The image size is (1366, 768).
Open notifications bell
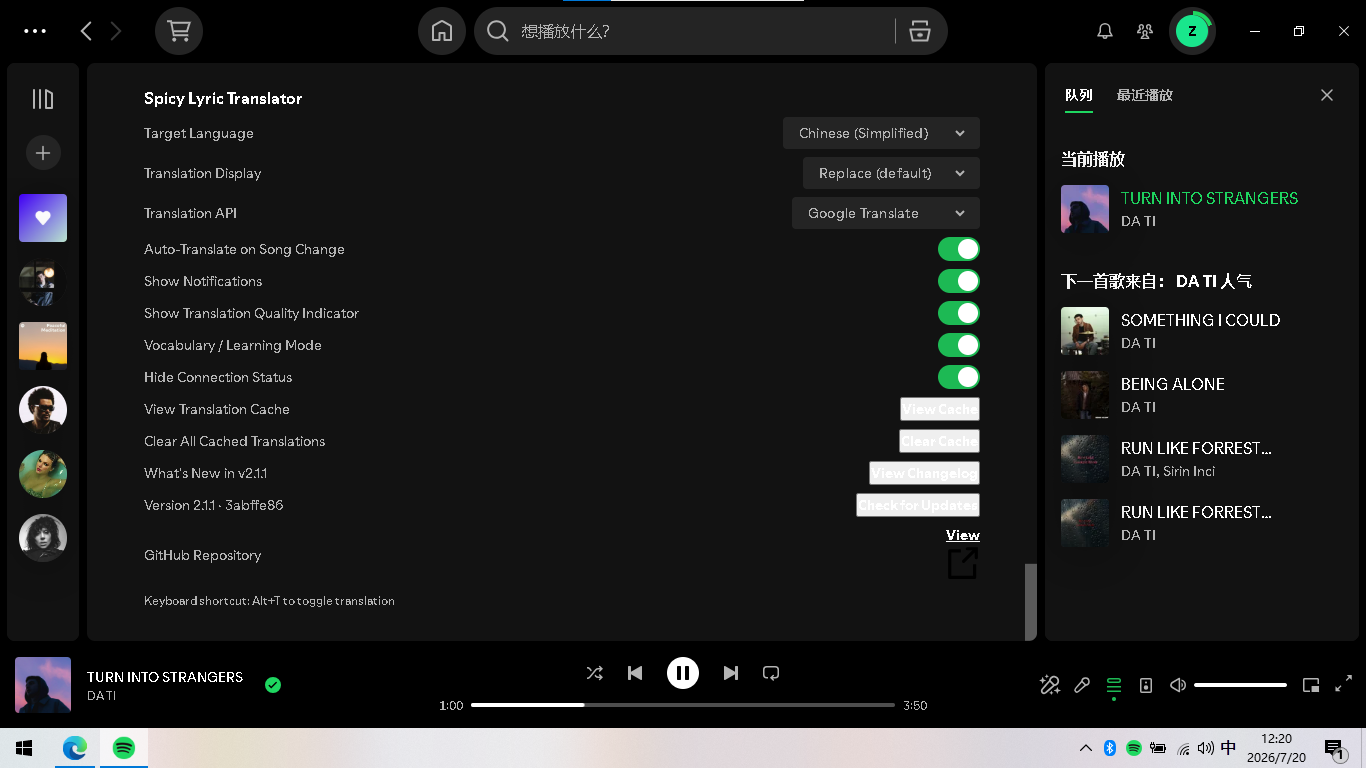point(1105,31)
